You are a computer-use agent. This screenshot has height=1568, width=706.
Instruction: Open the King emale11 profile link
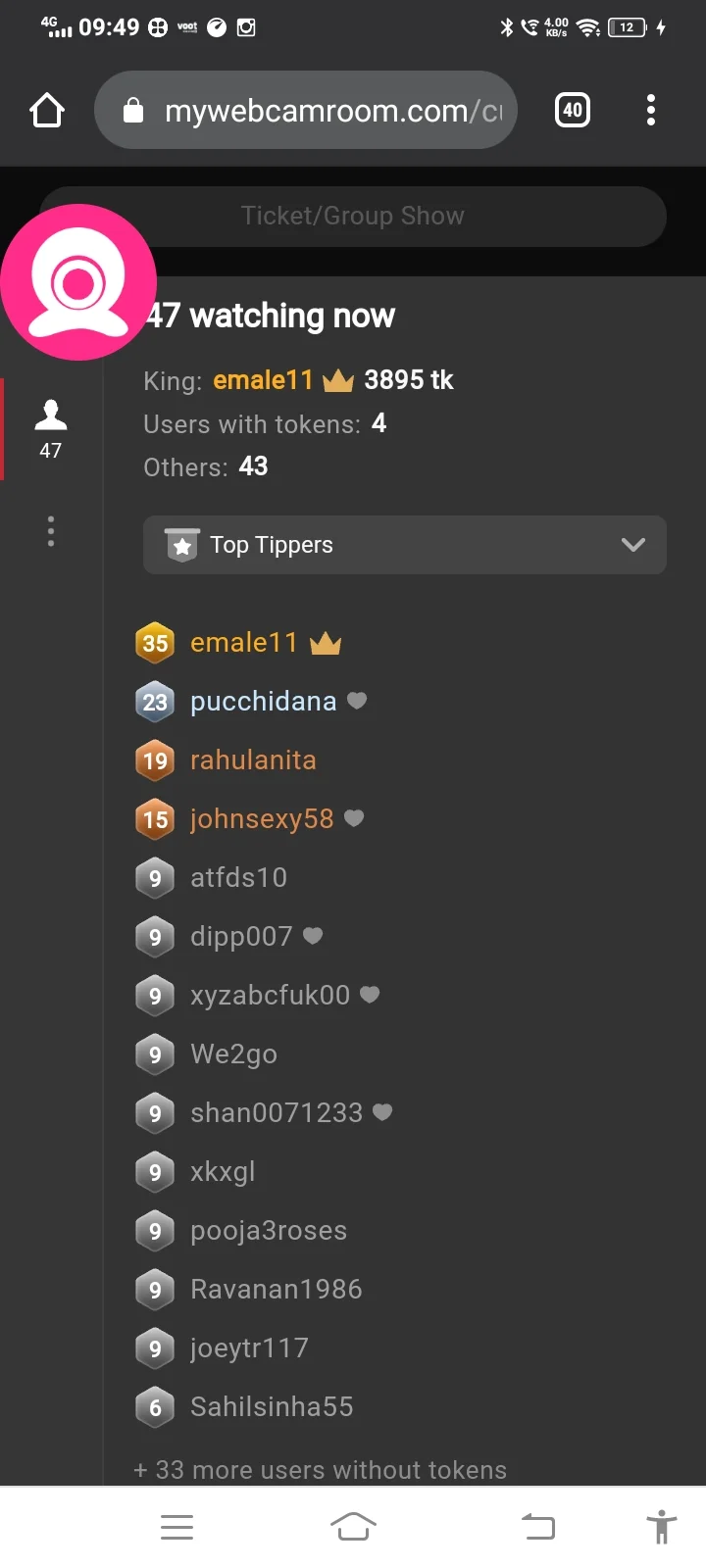[263, 380]
